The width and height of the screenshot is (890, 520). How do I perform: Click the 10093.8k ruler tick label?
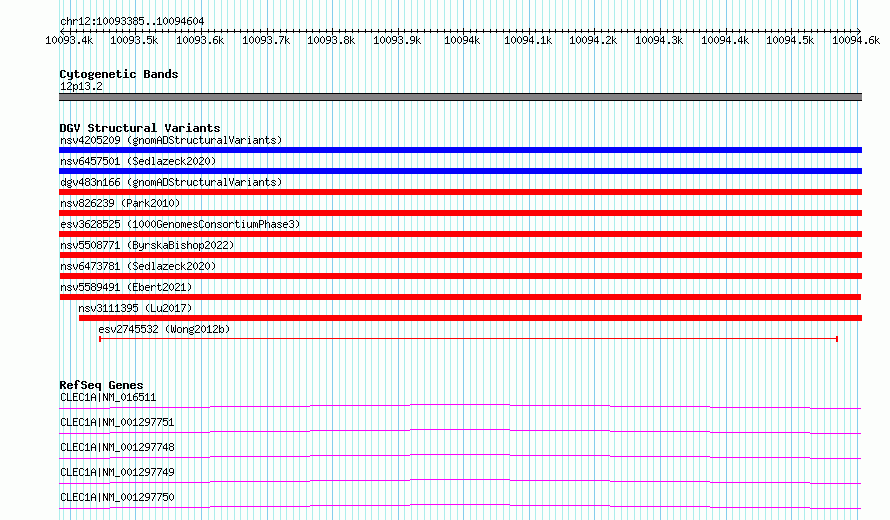[331, 40]
